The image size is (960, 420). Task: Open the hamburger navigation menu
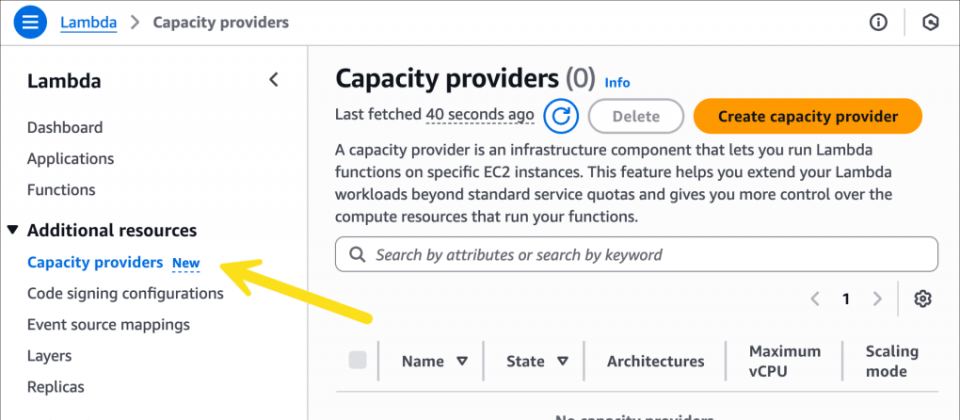click(x=30, y=22)
